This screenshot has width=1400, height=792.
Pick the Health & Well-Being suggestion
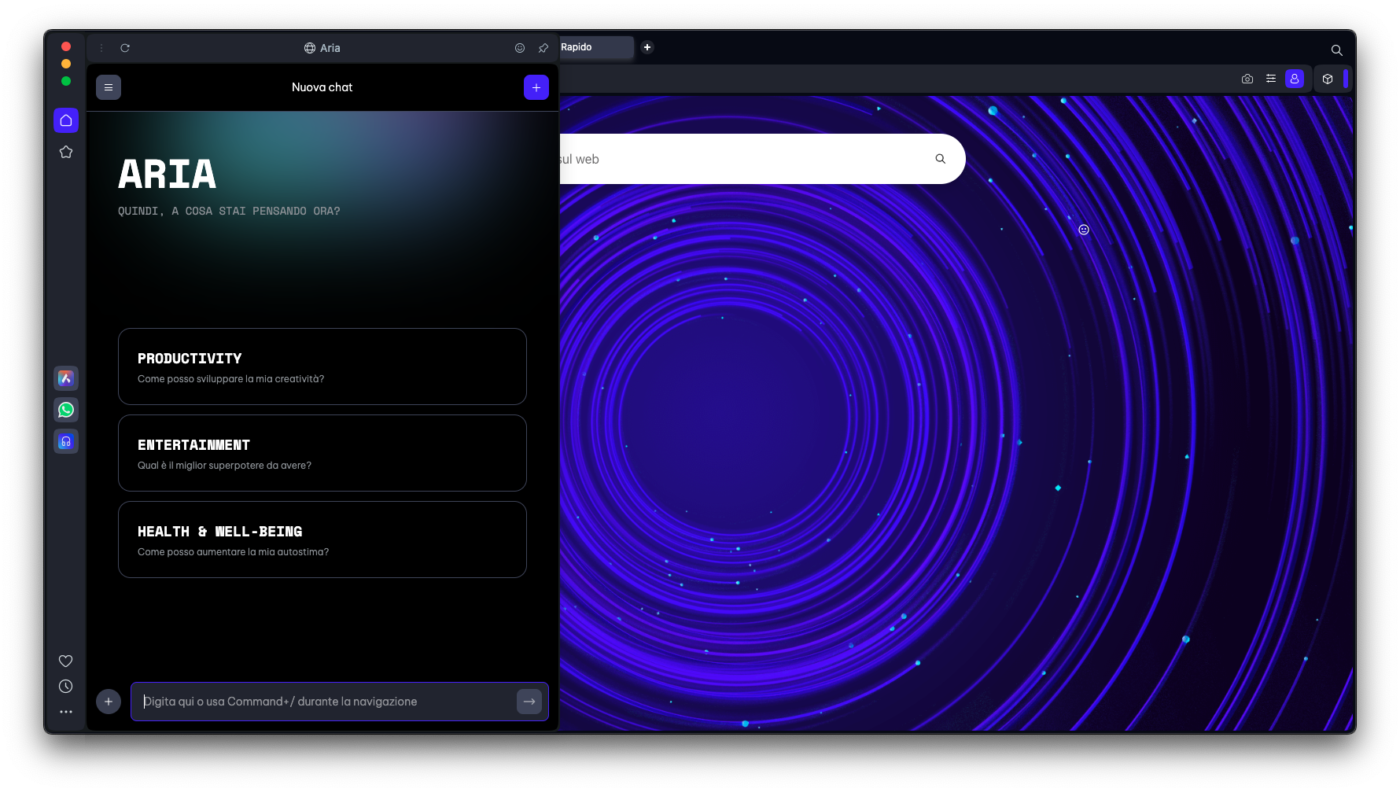[322, 539]
